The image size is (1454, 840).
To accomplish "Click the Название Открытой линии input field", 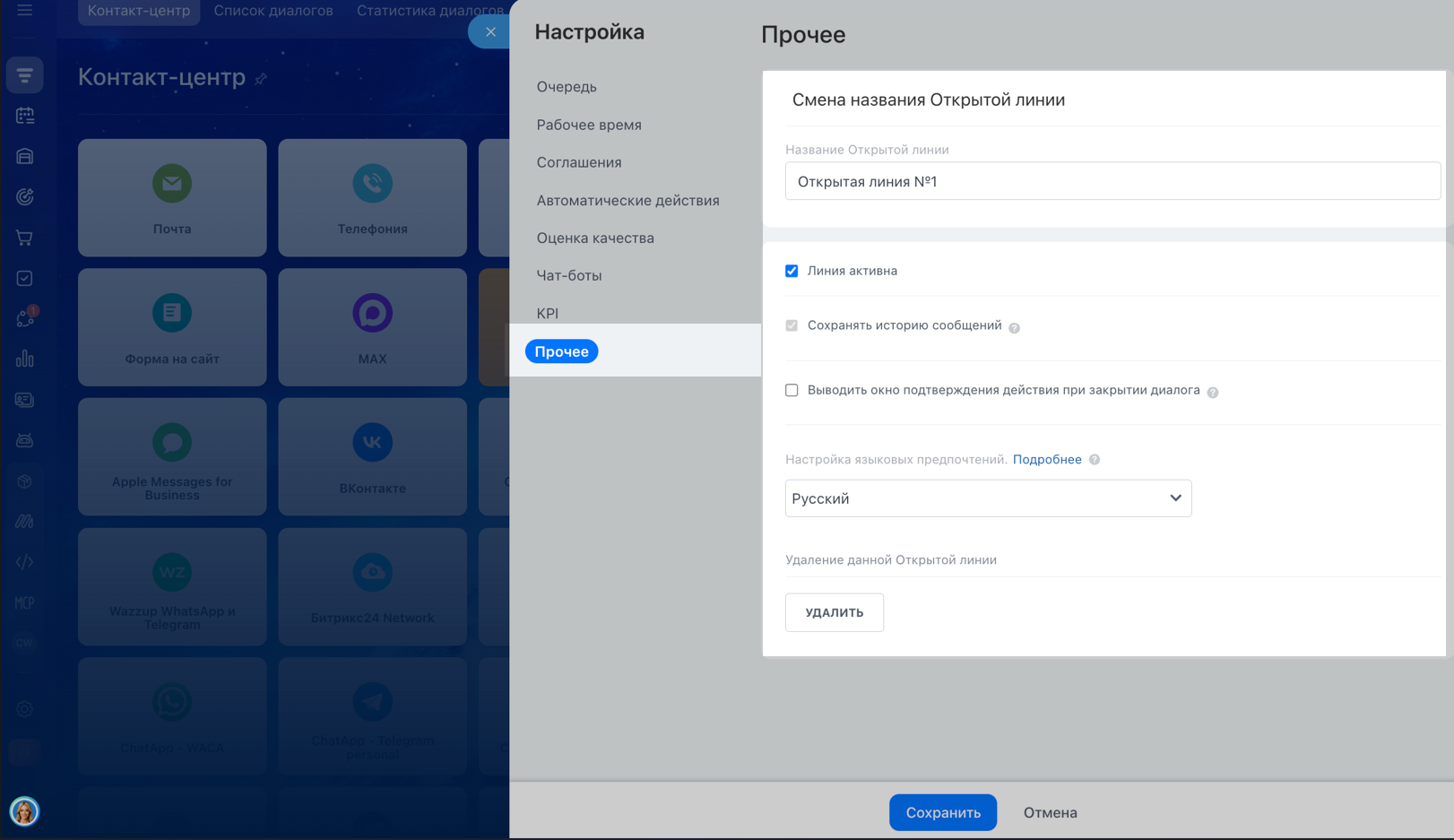I will (1112, 181).
